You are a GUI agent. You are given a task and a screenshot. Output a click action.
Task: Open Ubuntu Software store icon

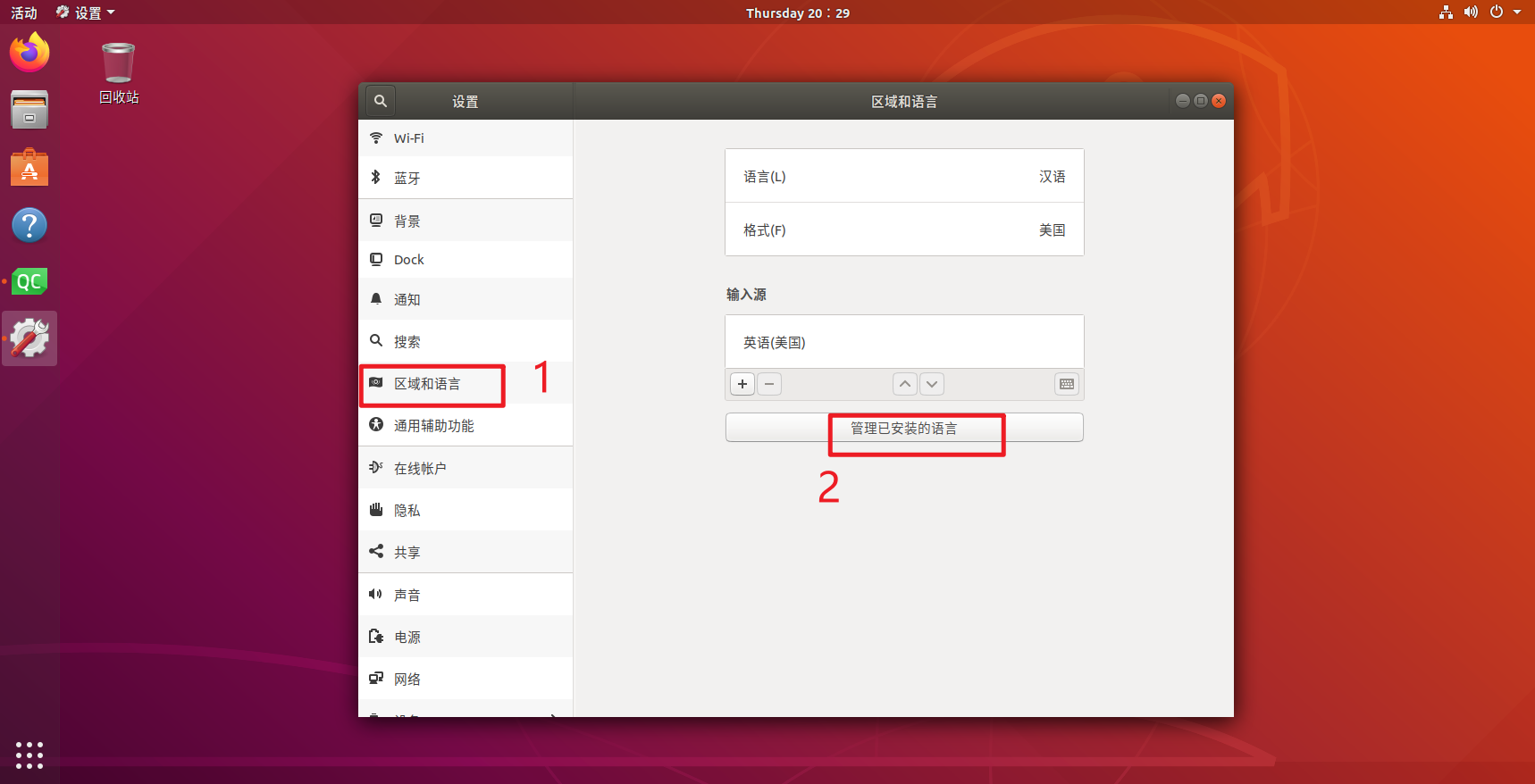point(29,167)
